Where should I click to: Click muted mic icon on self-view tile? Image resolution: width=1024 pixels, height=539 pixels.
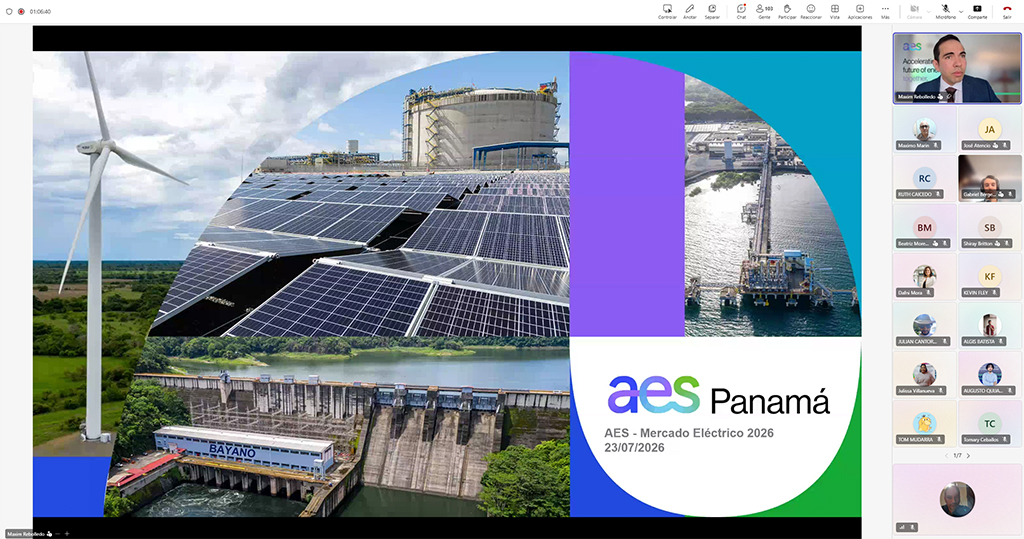[x=912, y=527]
